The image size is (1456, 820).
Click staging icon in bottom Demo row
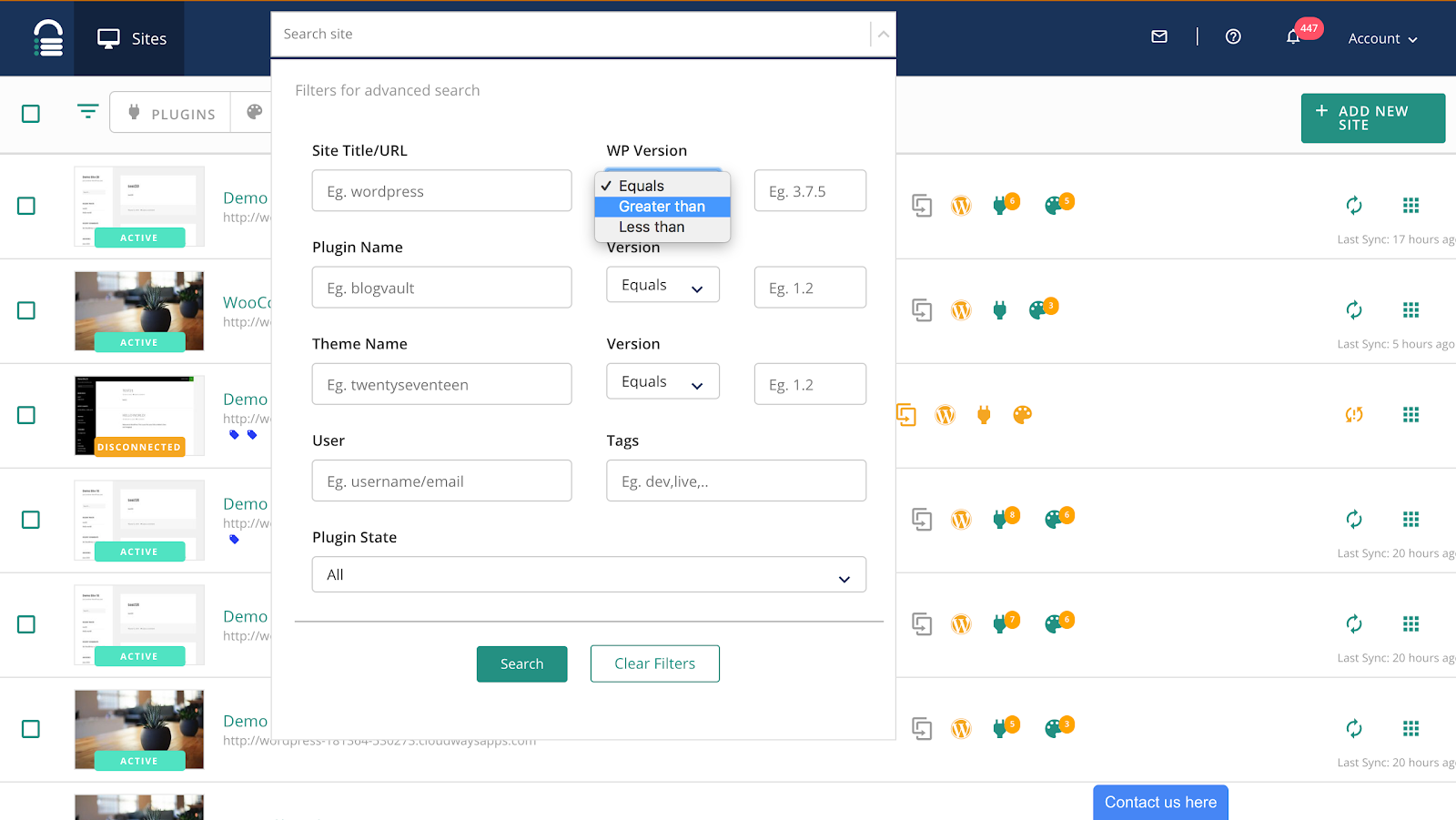point(922,729)
